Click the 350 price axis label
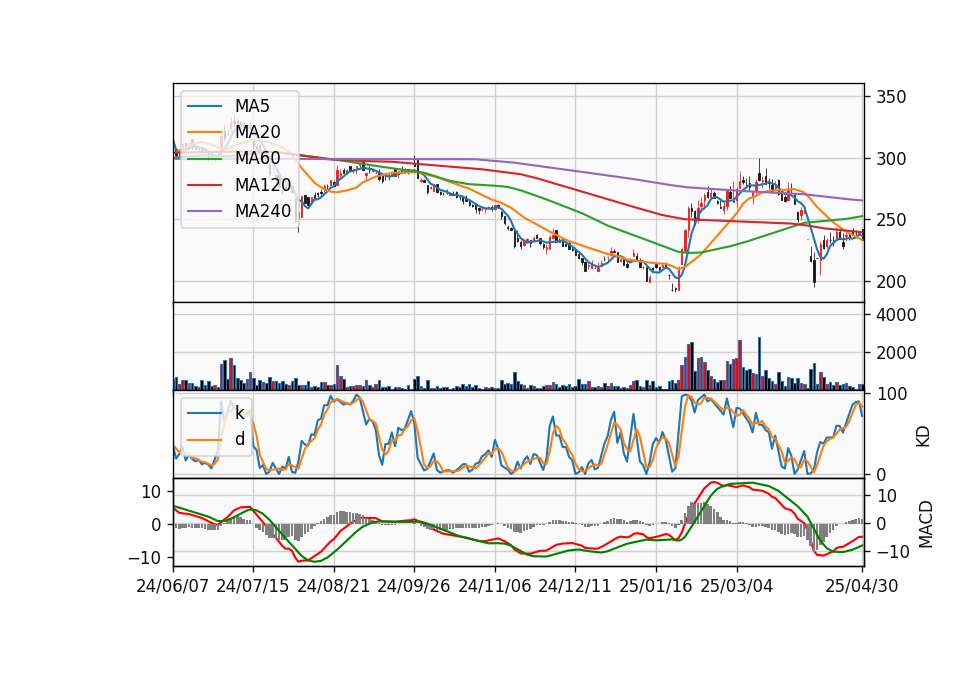Viewport: 960px width, 690px height. [891, 97]
